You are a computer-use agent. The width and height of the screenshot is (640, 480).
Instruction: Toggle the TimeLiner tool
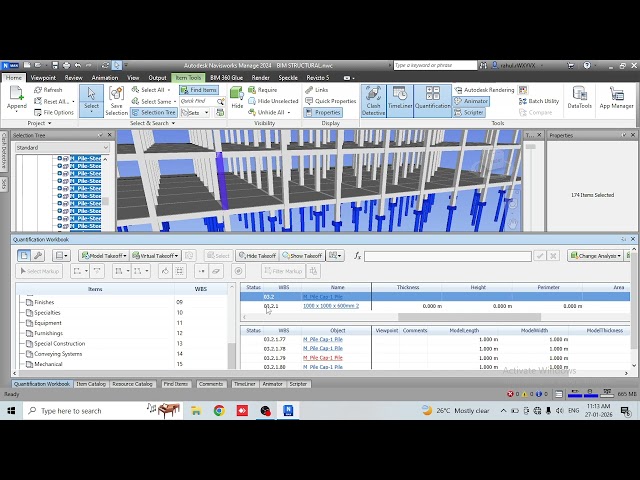tap(400, 101)
